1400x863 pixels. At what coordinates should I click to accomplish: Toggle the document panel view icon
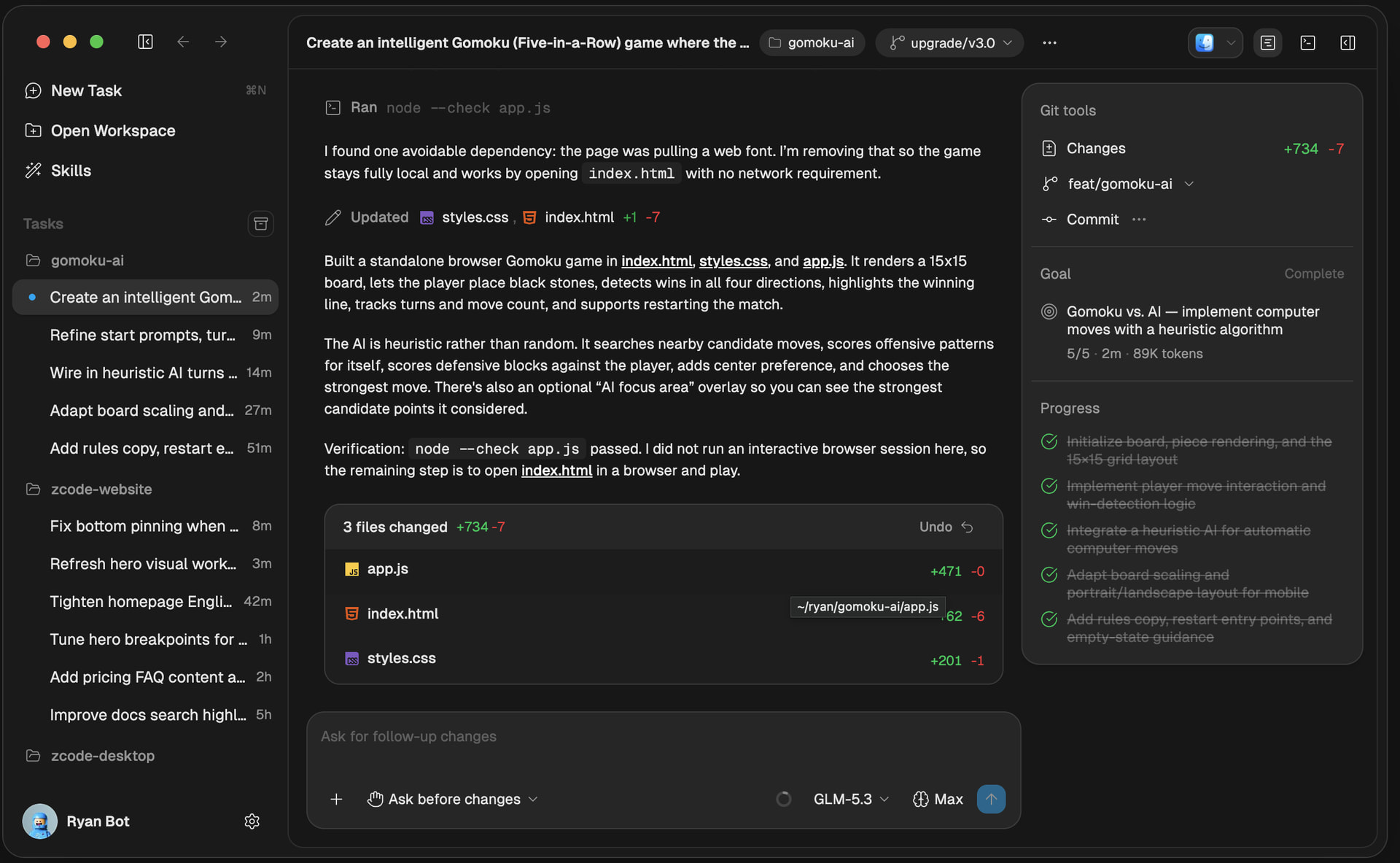click(1268, 43)
